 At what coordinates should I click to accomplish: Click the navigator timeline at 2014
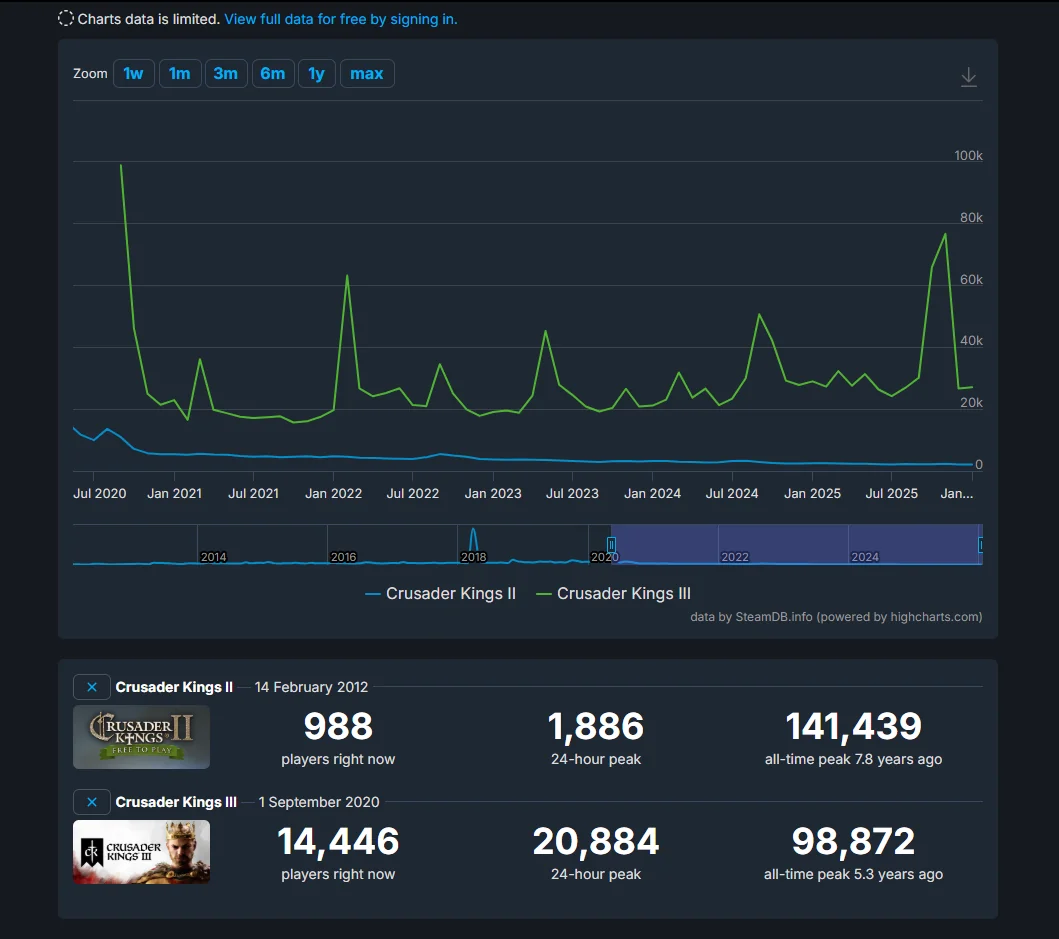[213, 557]
